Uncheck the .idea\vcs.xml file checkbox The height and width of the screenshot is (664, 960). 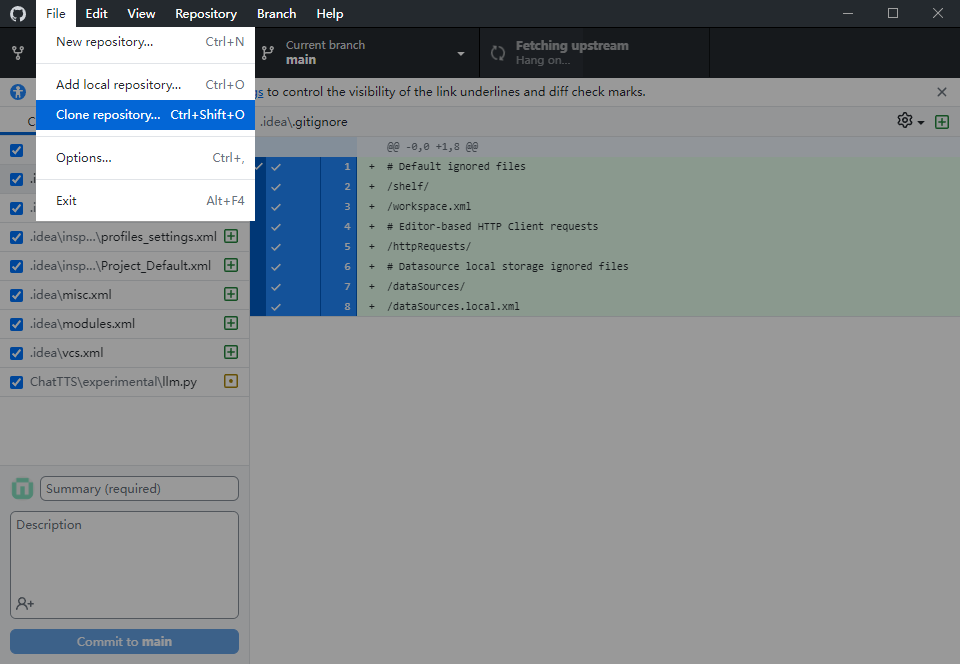coord(17,353)
